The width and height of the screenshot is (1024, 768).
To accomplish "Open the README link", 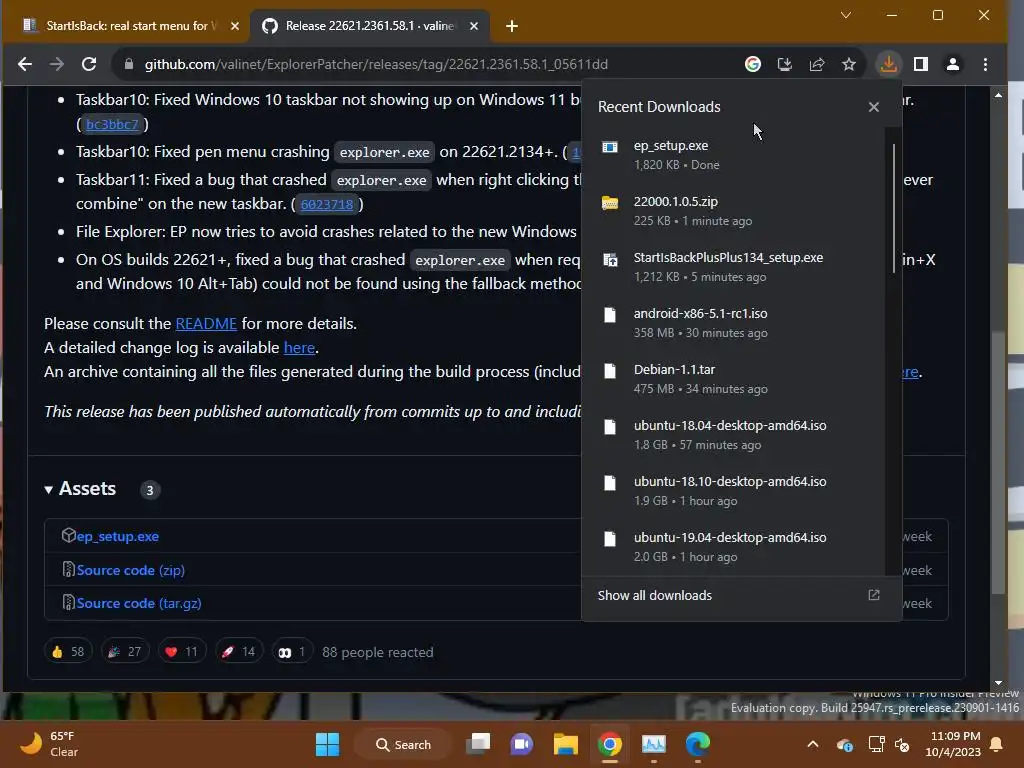I will [206, 323].
